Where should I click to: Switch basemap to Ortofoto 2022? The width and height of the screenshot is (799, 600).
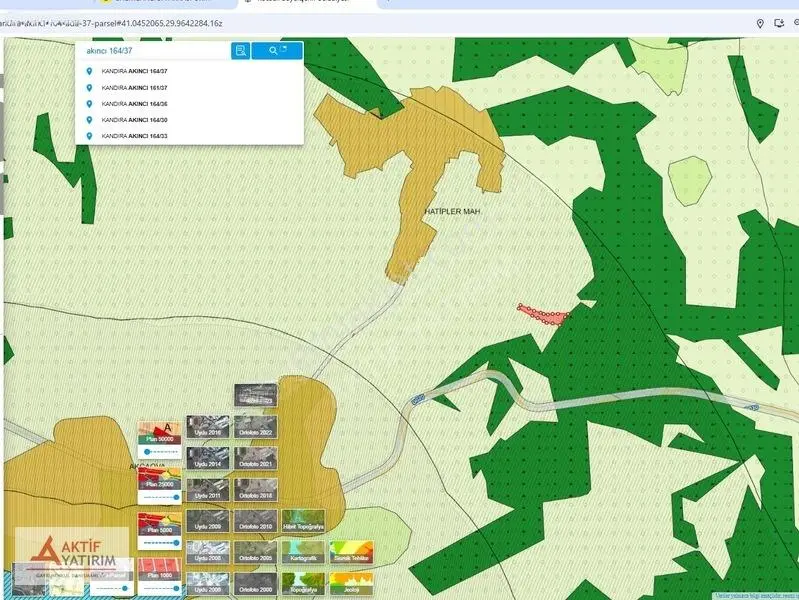(x=256, y=427)
